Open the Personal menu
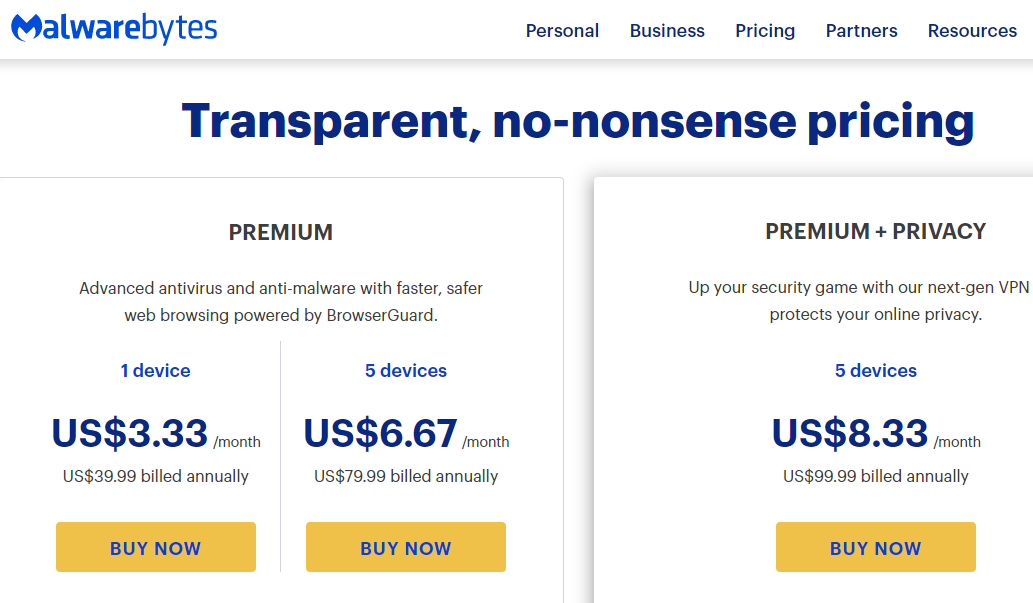Screen dimensions: 1033x603 [562, 31]
